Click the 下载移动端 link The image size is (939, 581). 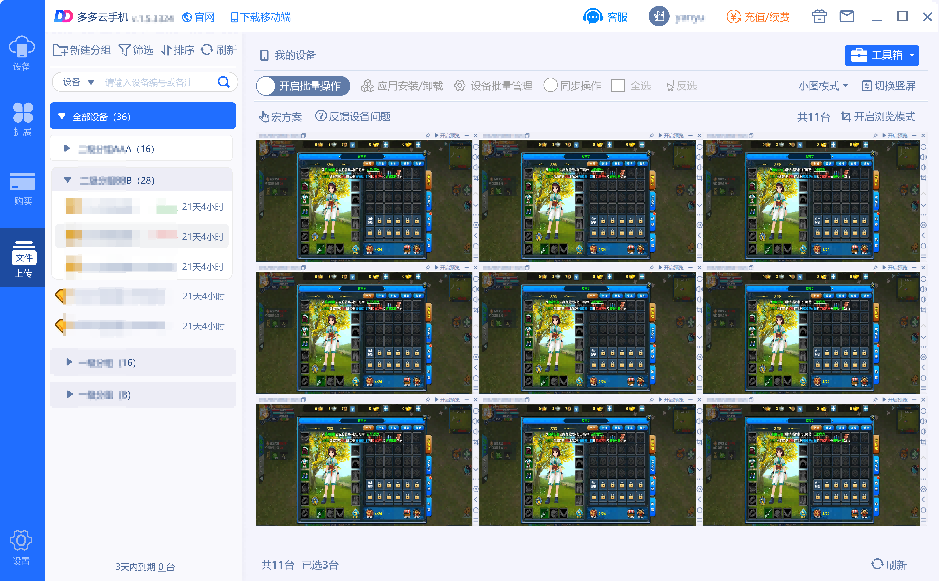point(261,17)
